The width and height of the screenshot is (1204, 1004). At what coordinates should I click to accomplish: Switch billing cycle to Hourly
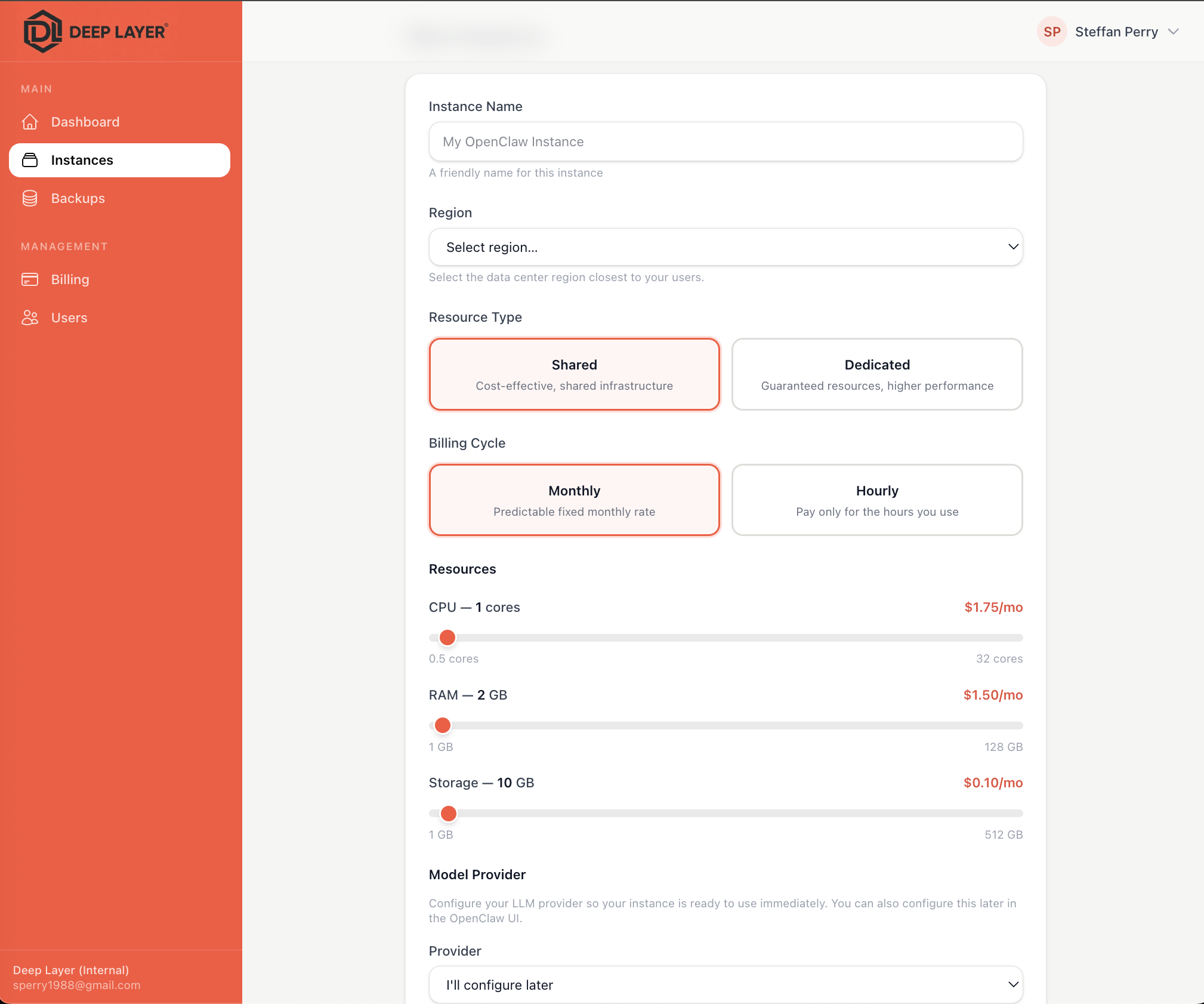(x=876, y=500)
